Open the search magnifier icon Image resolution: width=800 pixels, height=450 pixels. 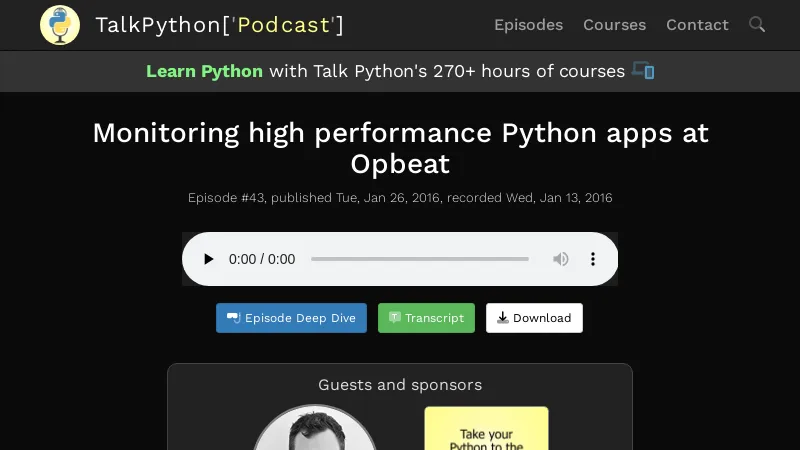pos(757,24)
